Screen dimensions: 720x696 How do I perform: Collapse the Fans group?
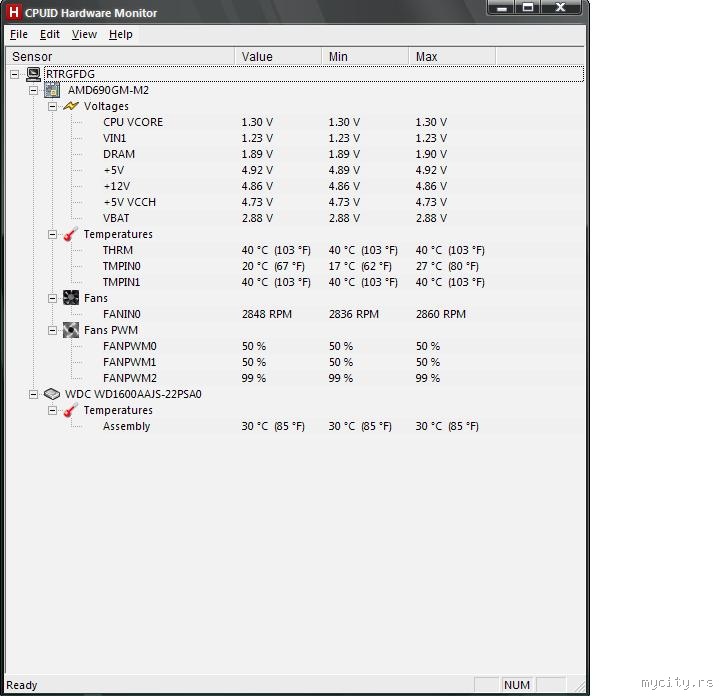tap(52, 298)
